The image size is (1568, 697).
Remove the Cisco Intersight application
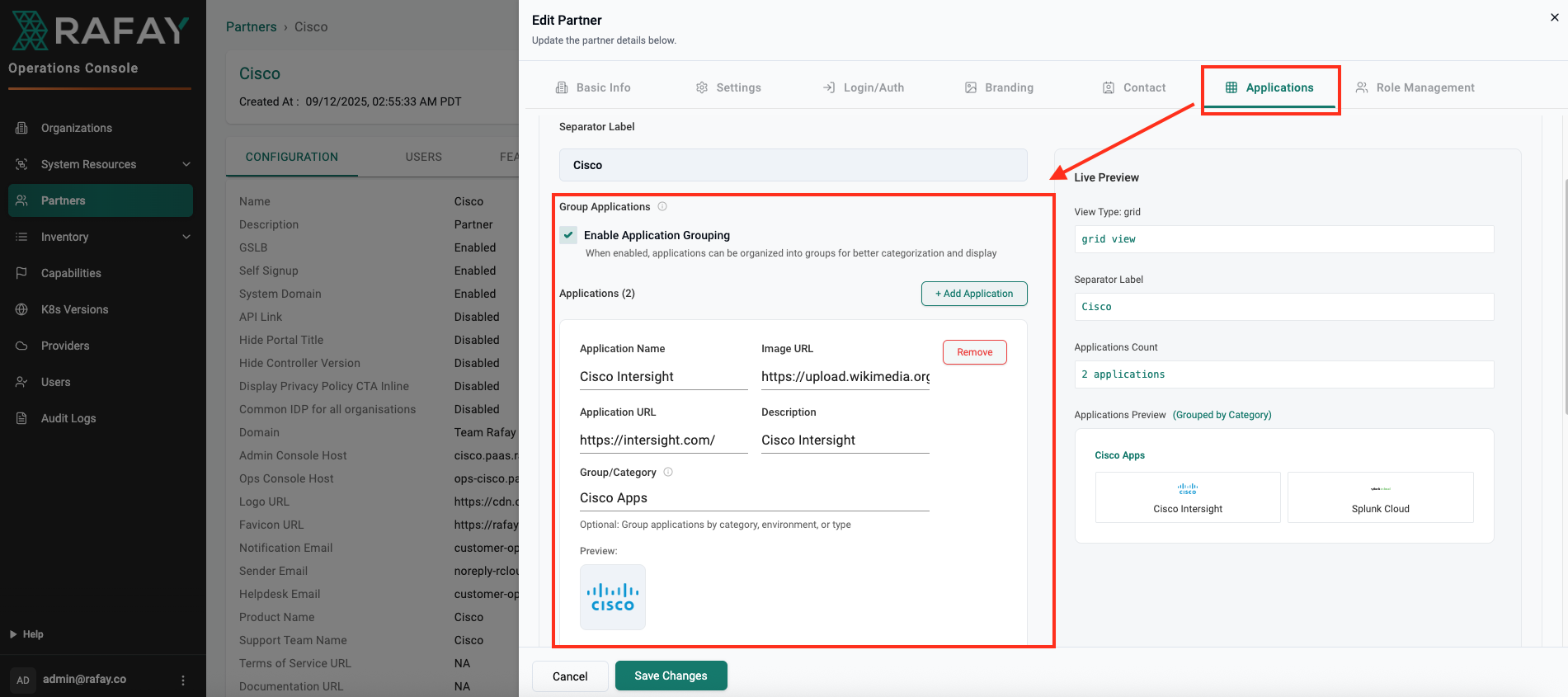tap(974, 352)
